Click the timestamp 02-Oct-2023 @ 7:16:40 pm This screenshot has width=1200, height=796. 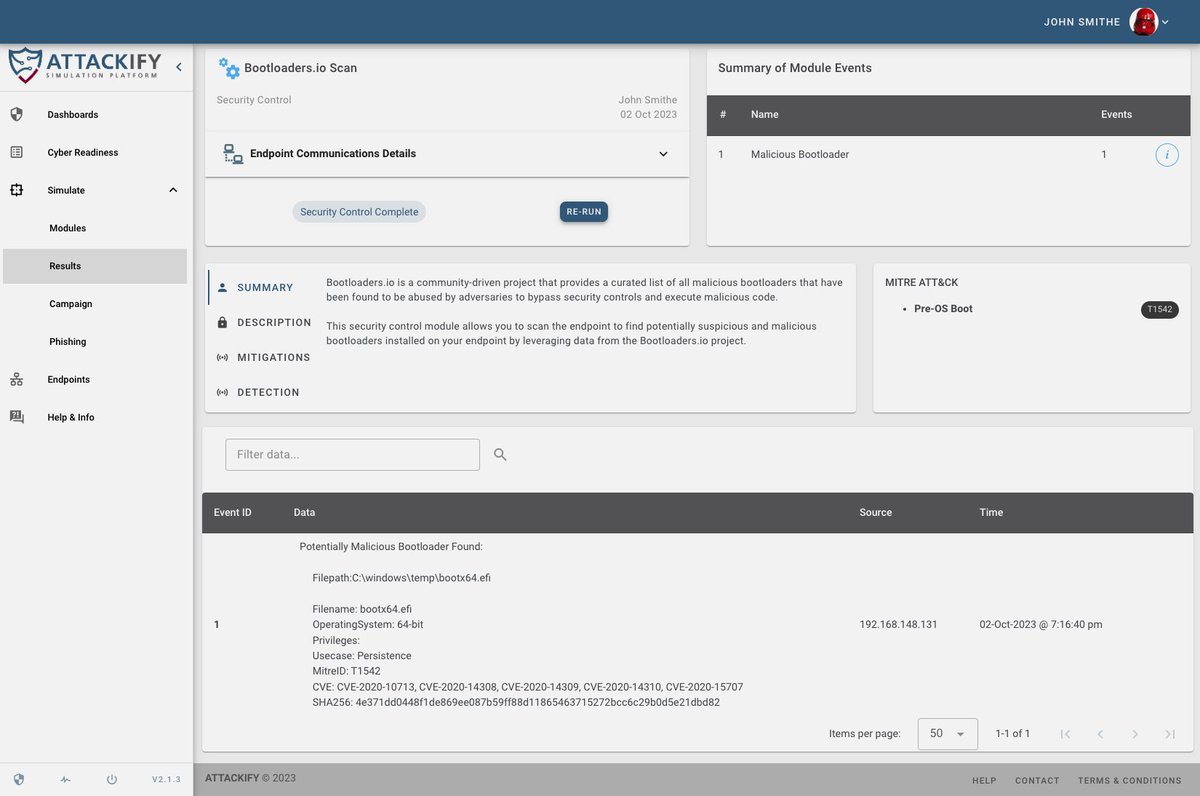click(x=1041, y=625)
